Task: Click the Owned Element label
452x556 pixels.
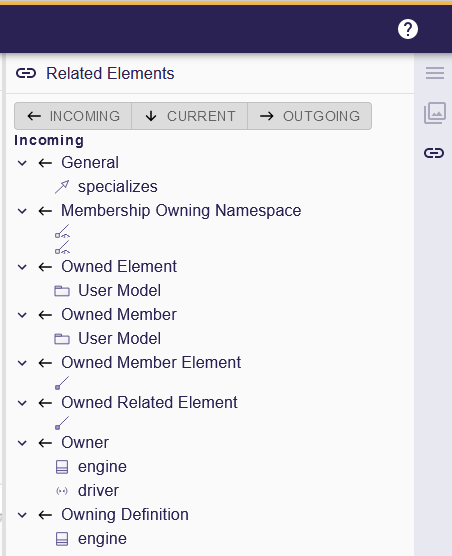Action: click(119, 267)
